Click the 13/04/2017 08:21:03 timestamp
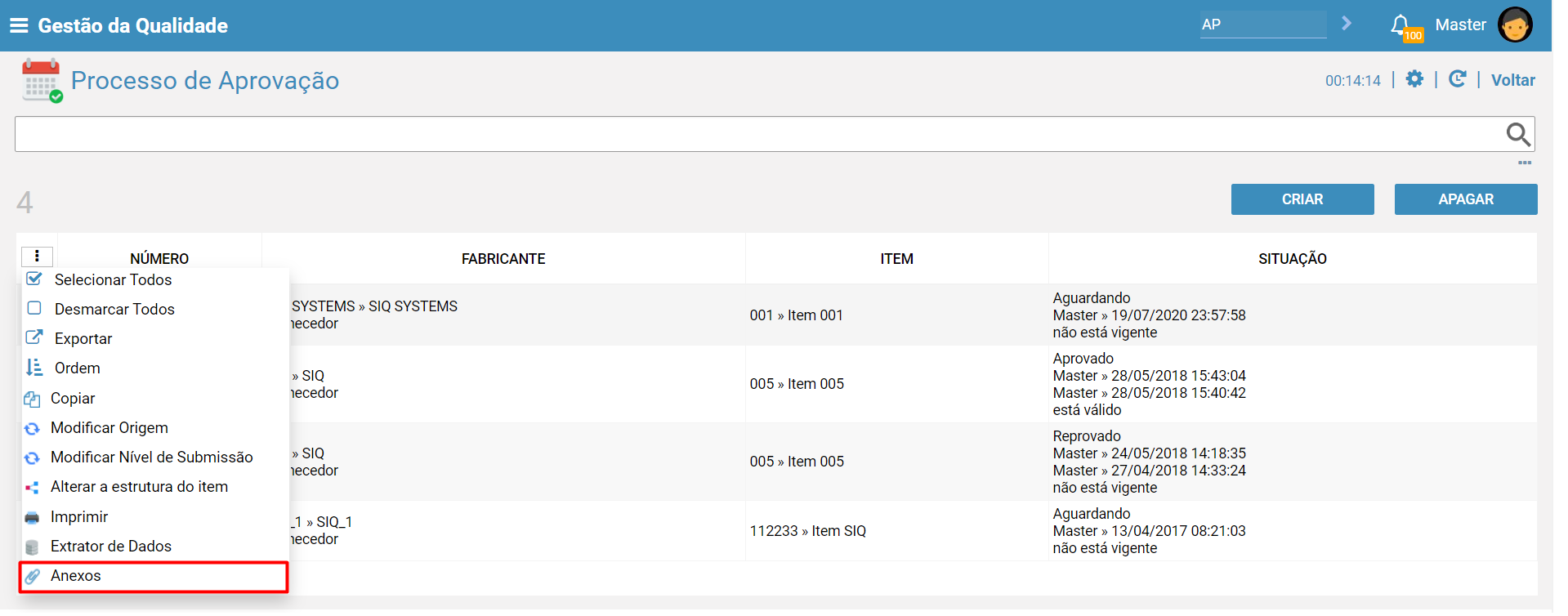Image resolution: width=1568 pixels, height=616 pixels. coord(1178,531)
